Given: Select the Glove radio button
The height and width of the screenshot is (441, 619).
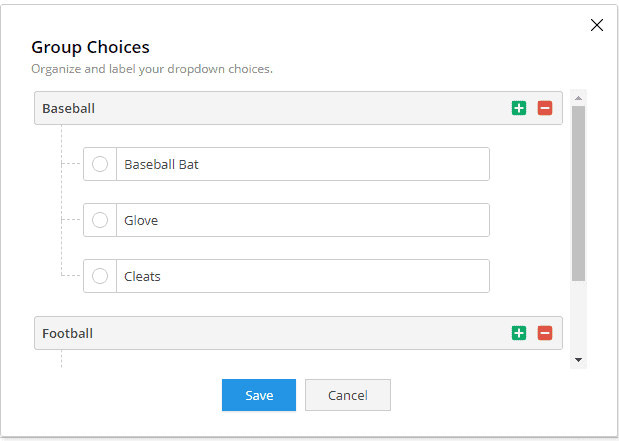Looking at the screenshot, I should 100,220.
